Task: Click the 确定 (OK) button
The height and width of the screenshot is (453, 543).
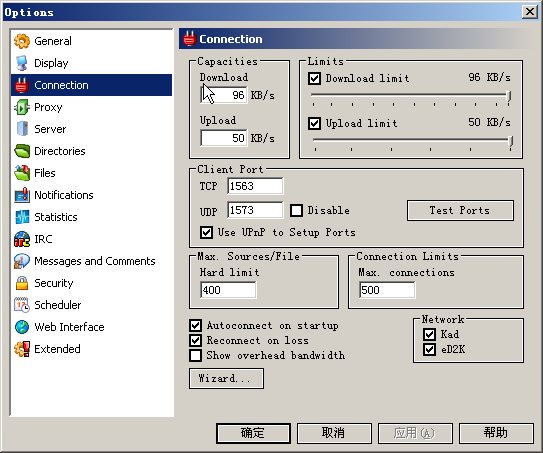Action: point(253,433)
